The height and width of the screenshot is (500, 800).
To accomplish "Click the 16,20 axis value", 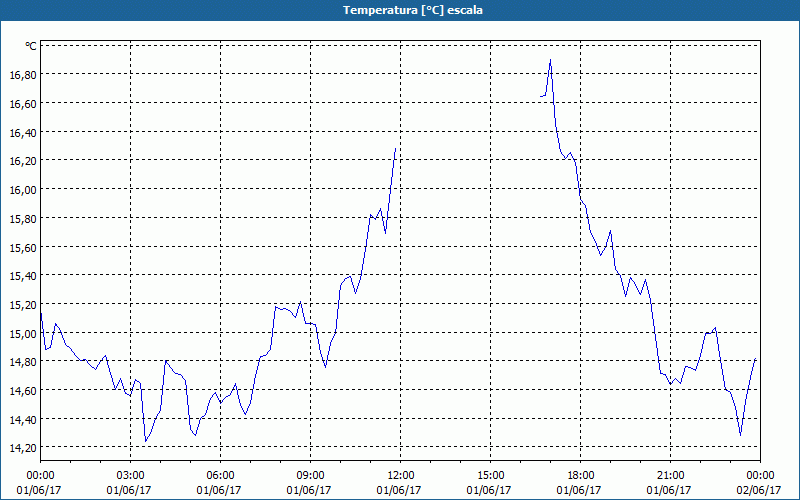I will coord(23,161).
